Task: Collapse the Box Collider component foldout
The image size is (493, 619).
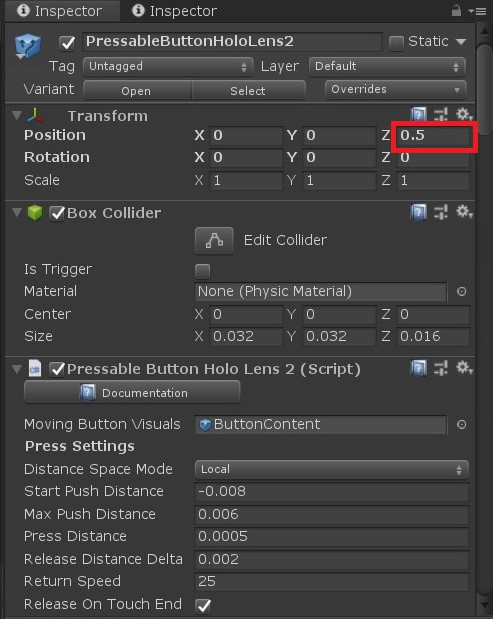Action: coord(17,212)
